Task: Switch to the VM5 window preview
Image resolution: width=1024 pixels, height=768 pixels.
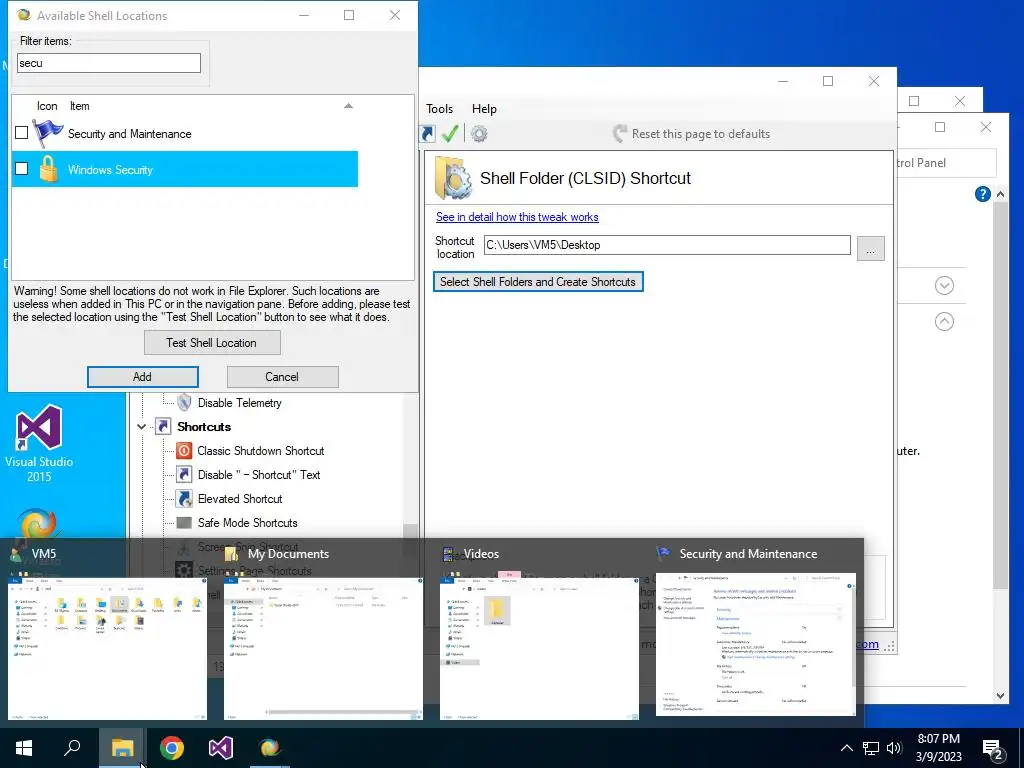Action: (107, 648)
